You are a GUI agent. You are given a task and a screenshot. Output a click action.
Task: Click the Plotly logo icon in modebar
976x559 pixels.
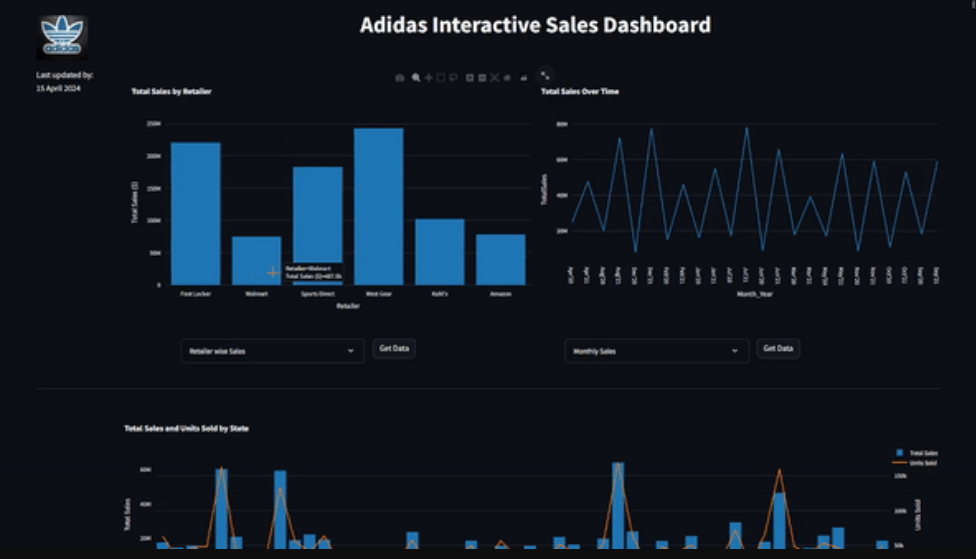(523, 78)
